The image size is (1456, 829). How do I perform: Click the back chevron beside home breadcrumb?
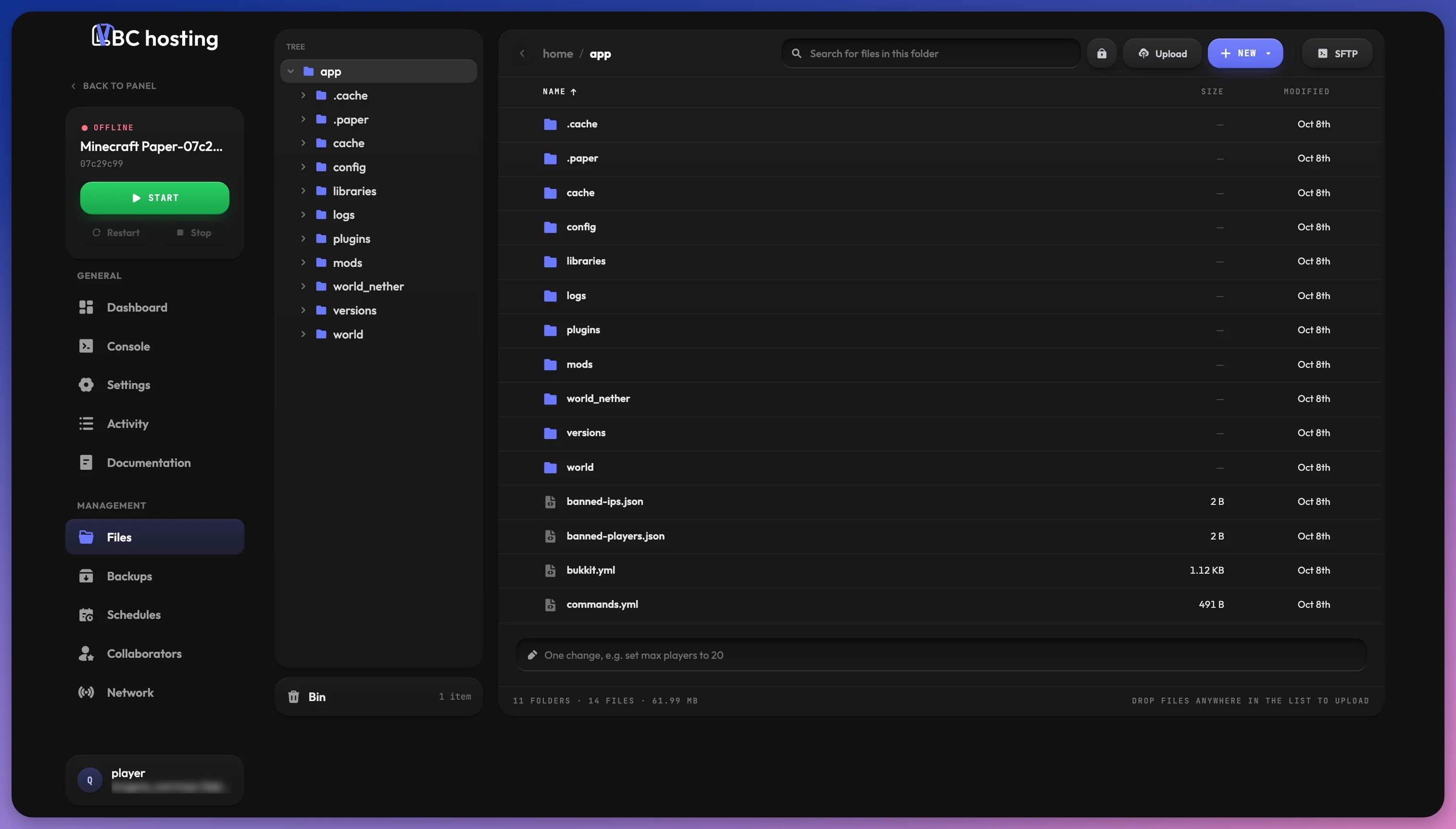pos(522,53)
